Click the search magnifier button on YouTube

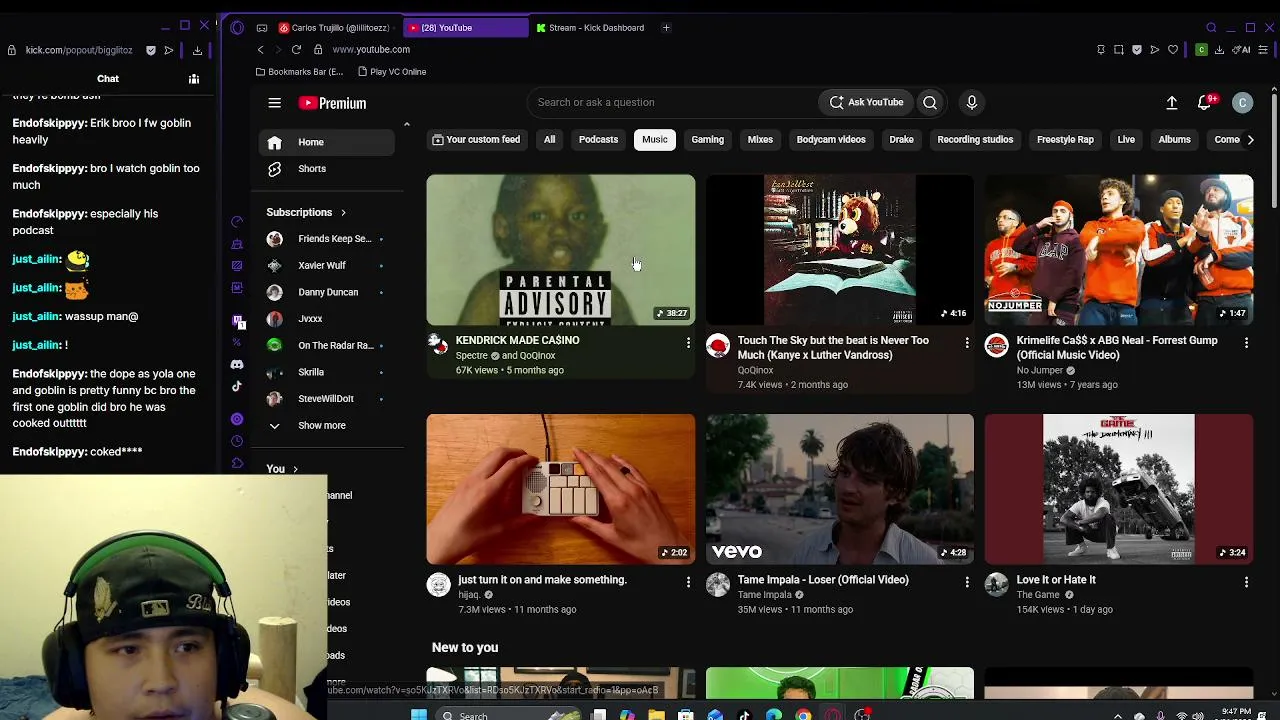[x=930, y=102]
